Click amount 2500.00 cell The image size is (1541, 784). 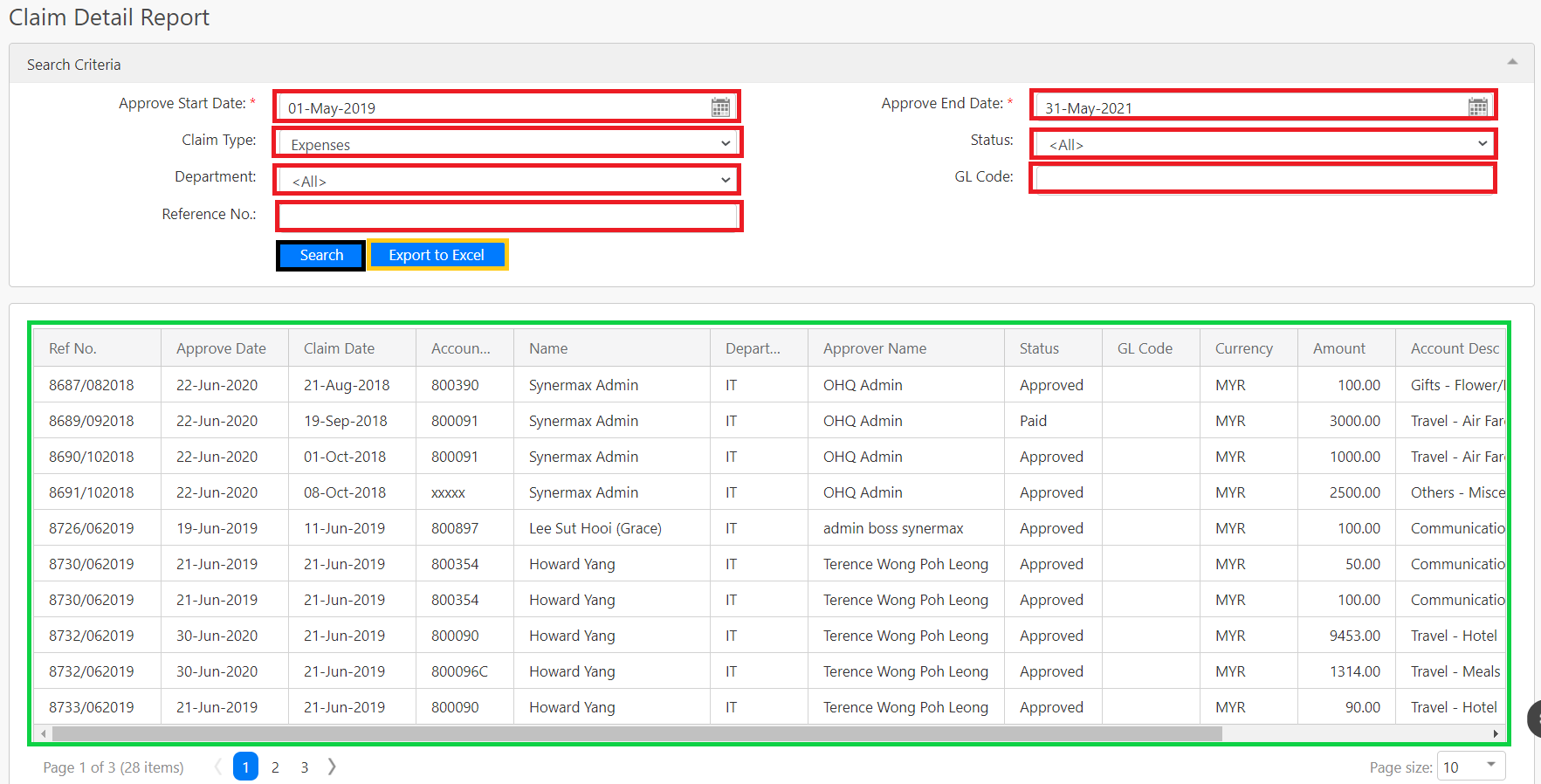(x=1346, y=492)
